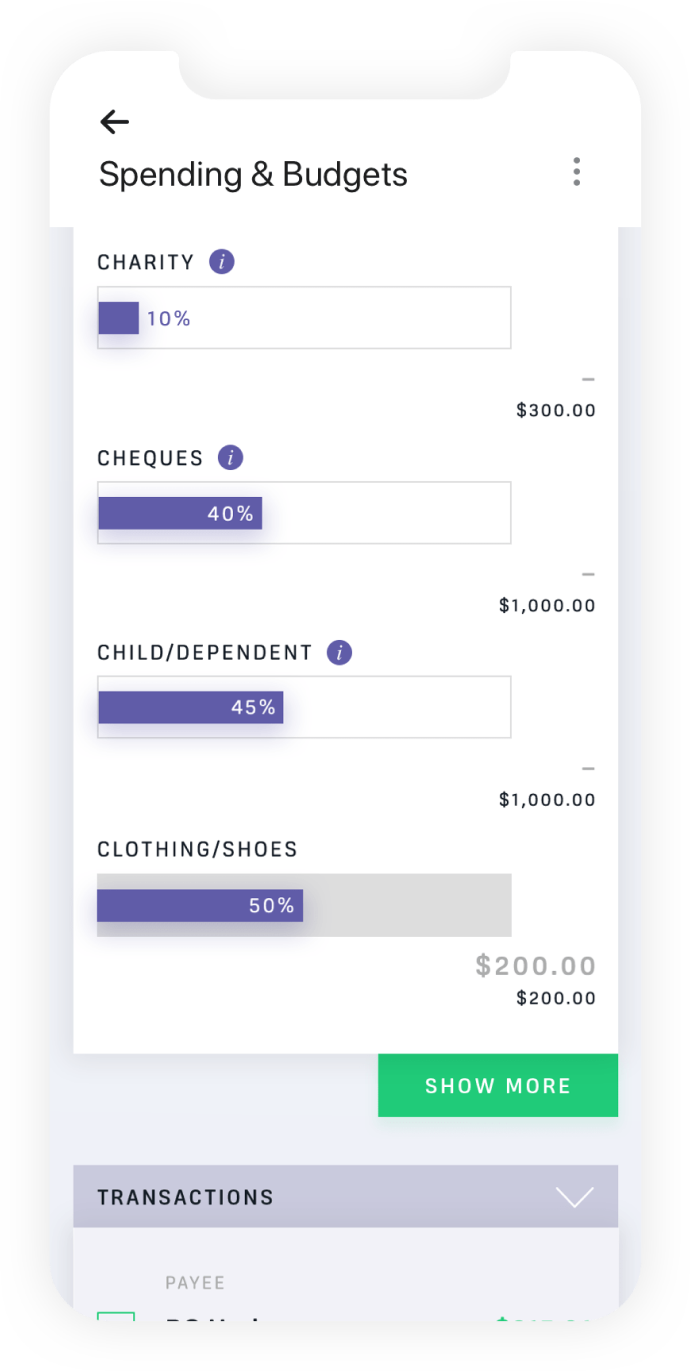Click the Transactions section header label

click(185, 1197)
